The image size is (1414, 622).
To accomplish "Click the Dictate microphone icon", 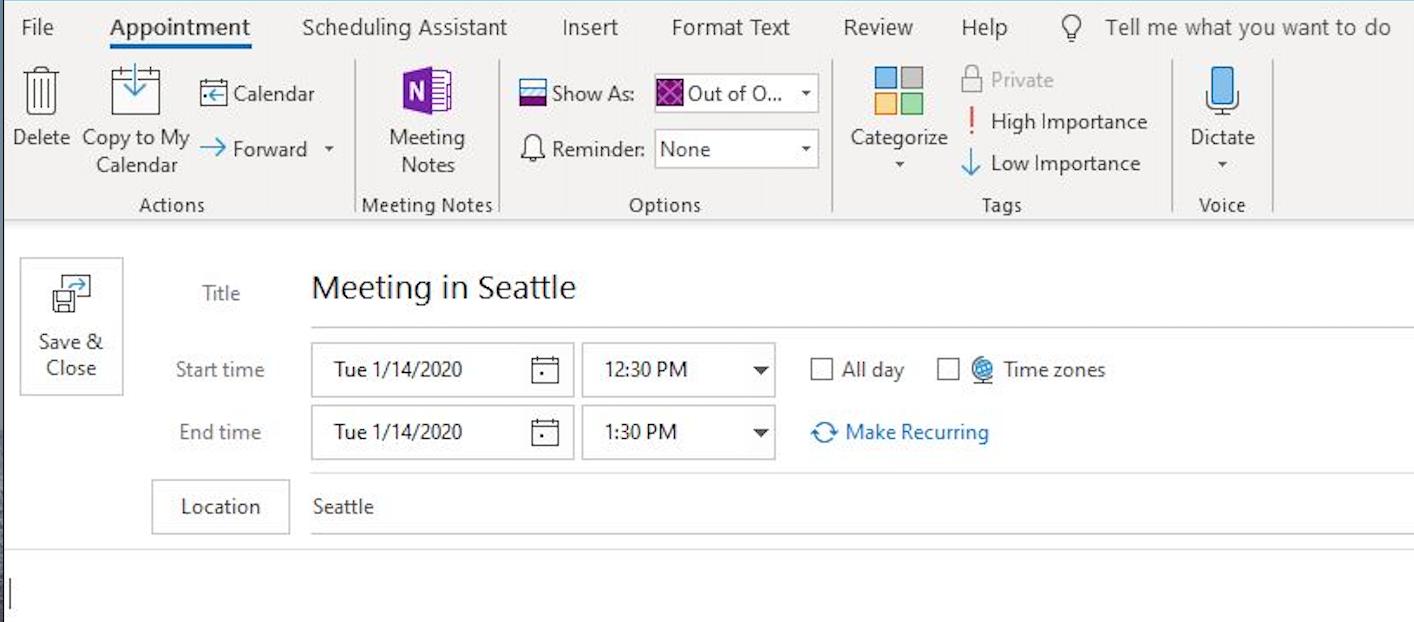I will pos(1222,92).
